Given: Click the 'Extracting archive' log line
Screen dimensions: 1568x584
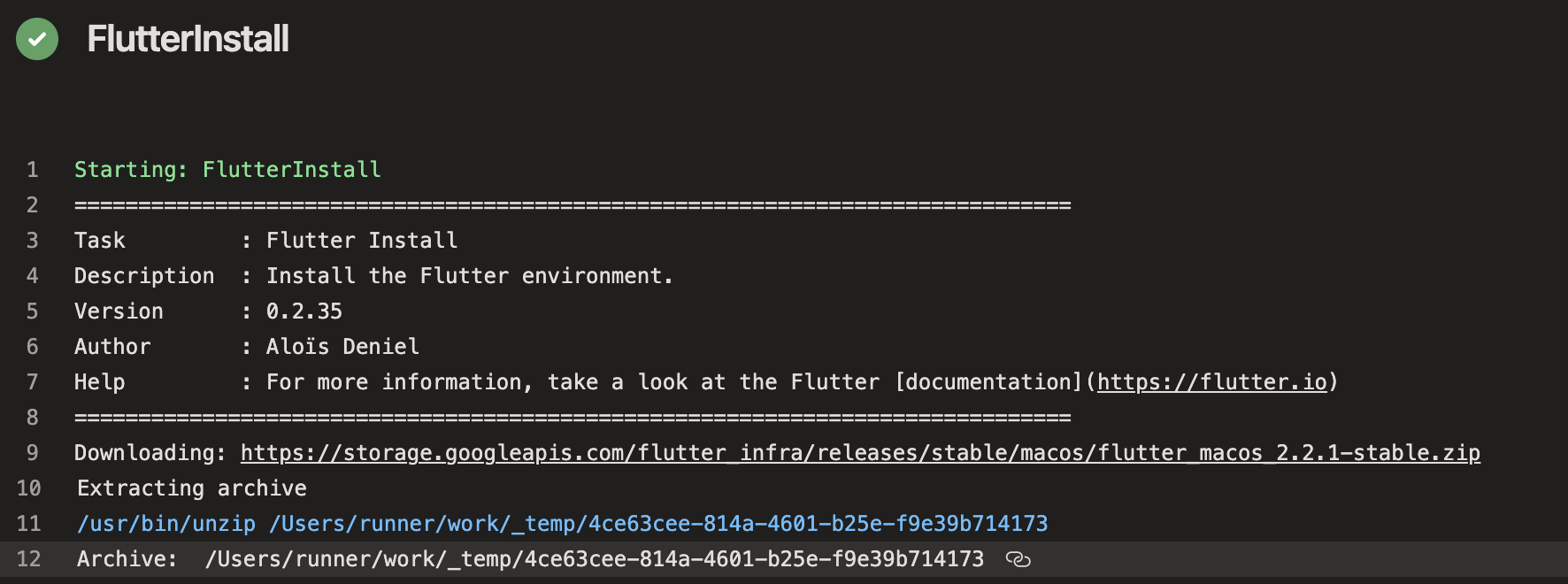Looking at the screenshot, I should (x=191, y=488).
